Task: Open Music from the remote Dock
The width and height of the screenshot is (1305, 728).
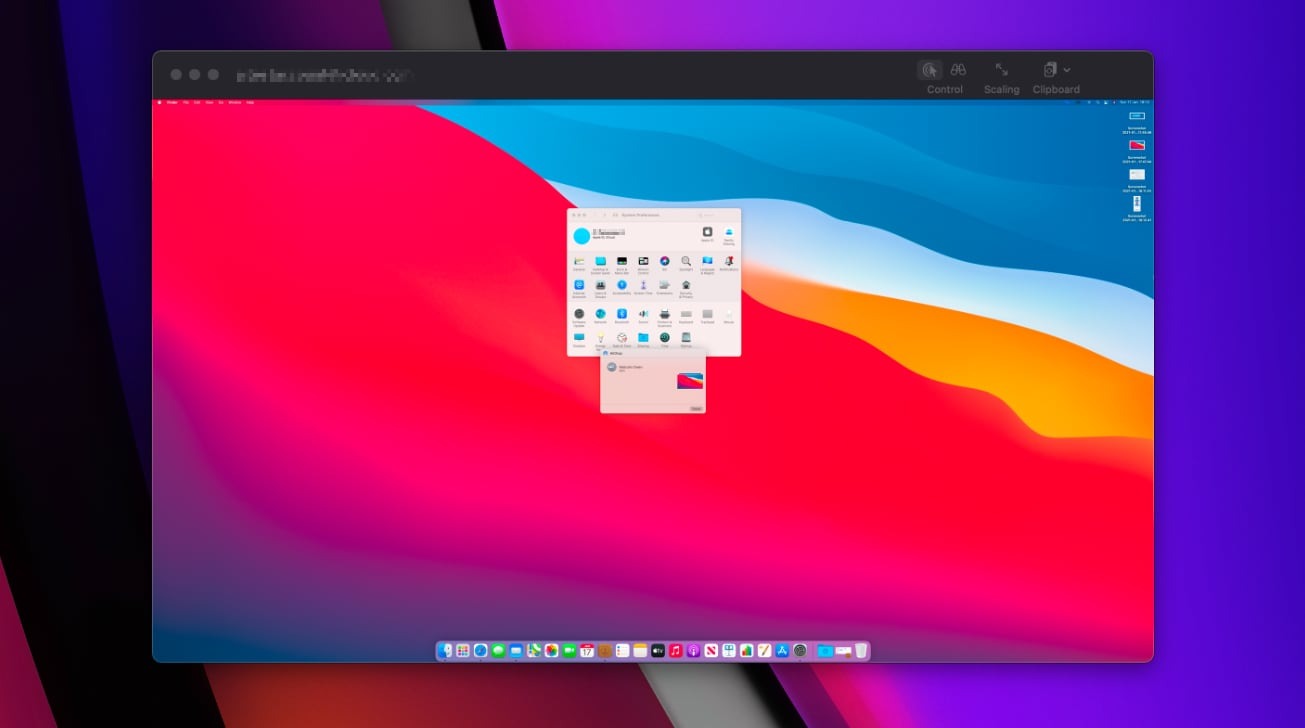Action: 676,651
